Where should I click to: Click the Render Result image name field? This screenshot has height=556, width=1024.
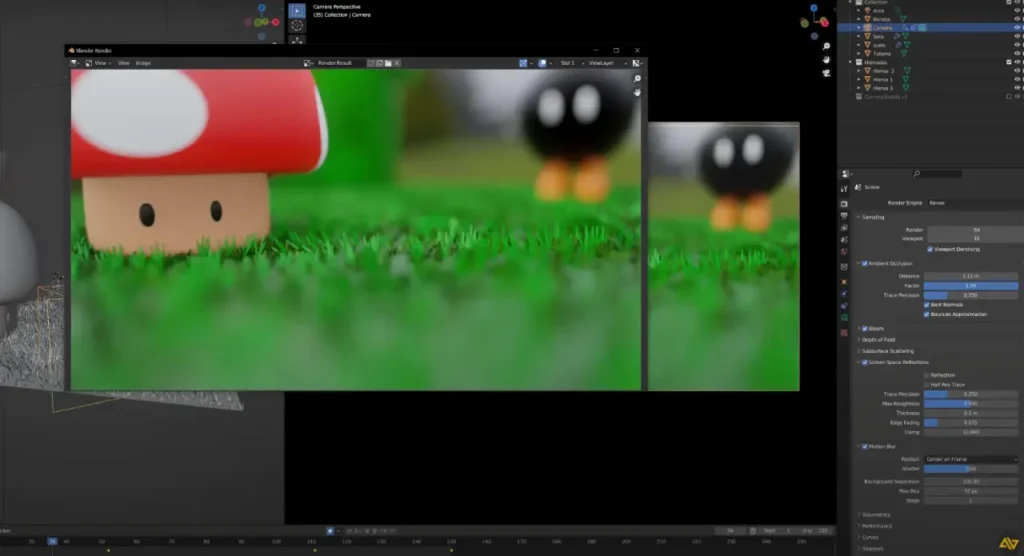[339, 63]
